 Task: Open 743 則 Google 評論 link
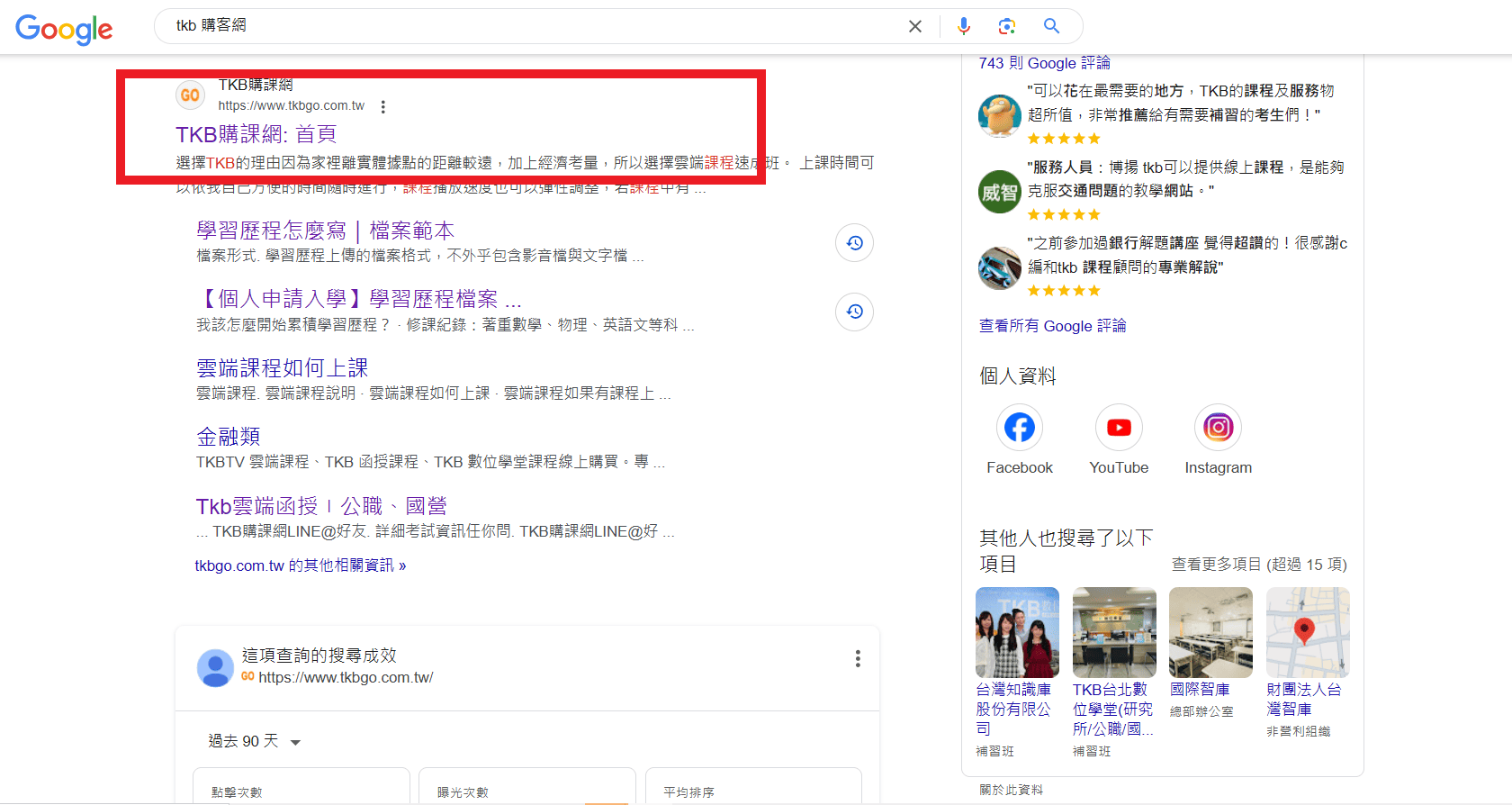click(1044, 63)
